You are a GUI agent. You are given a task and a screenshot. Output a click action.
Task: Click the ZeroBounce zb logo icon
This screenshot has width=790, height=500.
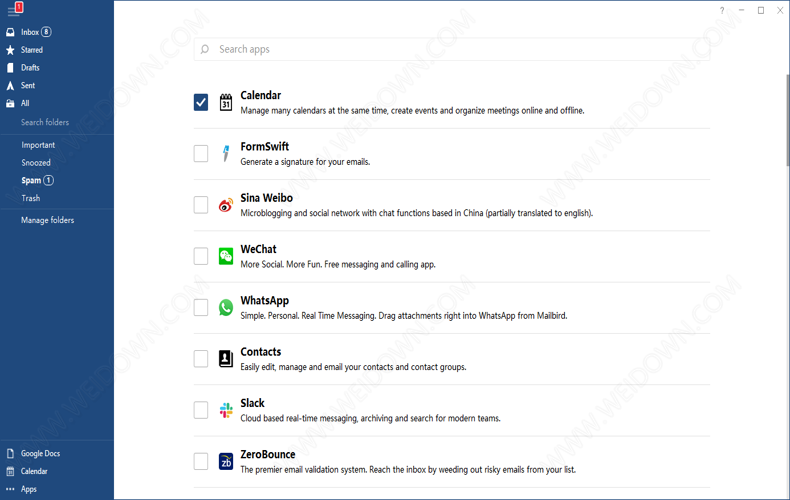[x=226, y=461]
